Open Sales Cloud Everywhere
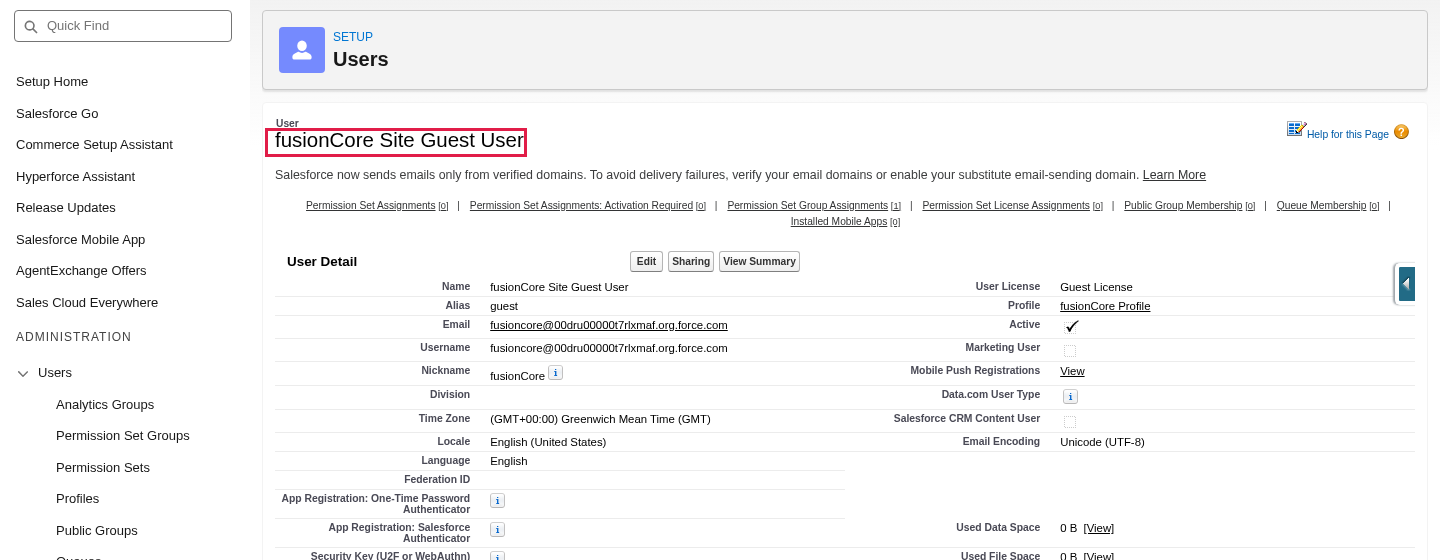Image resolution: width=1440 pixels, height=560 pixels. [87, 303]
